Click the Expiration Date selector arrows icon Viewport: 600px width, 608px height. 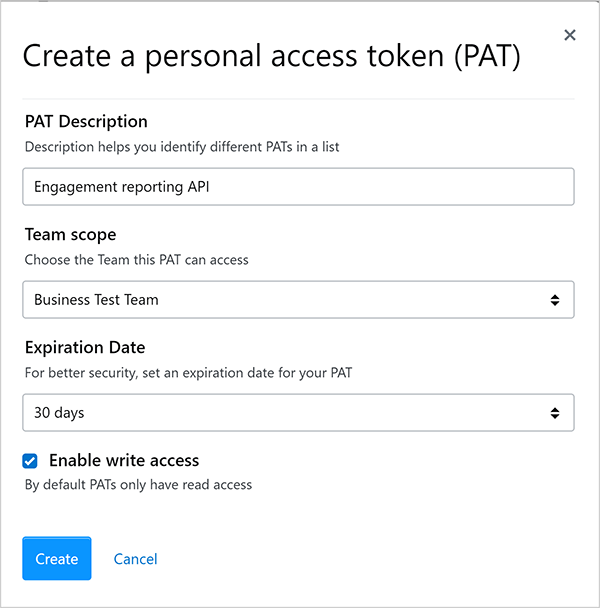click(x=555, y=412)
